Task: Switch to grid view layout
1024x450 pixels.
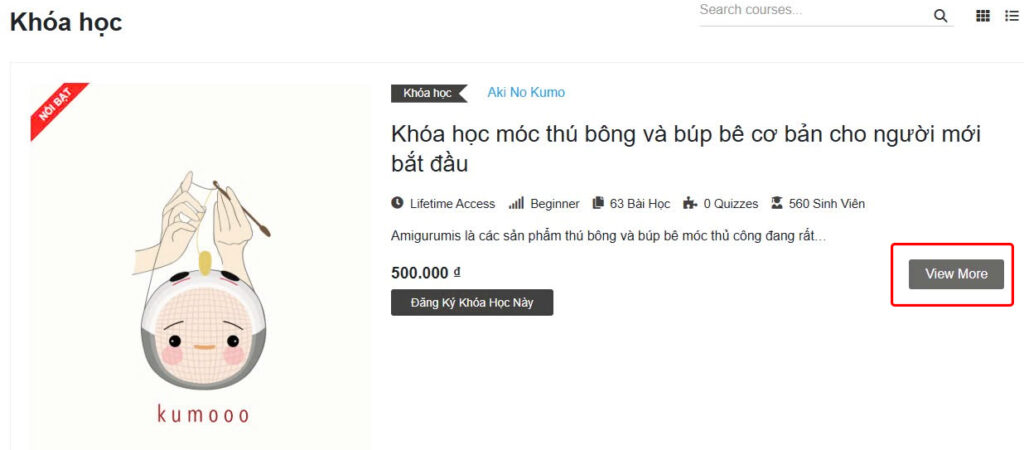Action: click(983, 16)
